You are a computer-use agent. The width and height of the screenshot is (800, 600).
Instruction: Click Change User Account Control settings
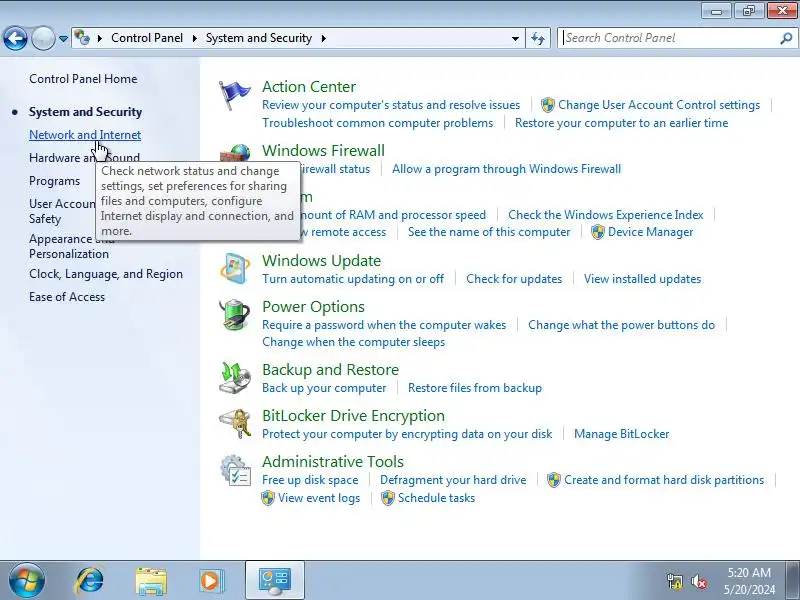659,105
